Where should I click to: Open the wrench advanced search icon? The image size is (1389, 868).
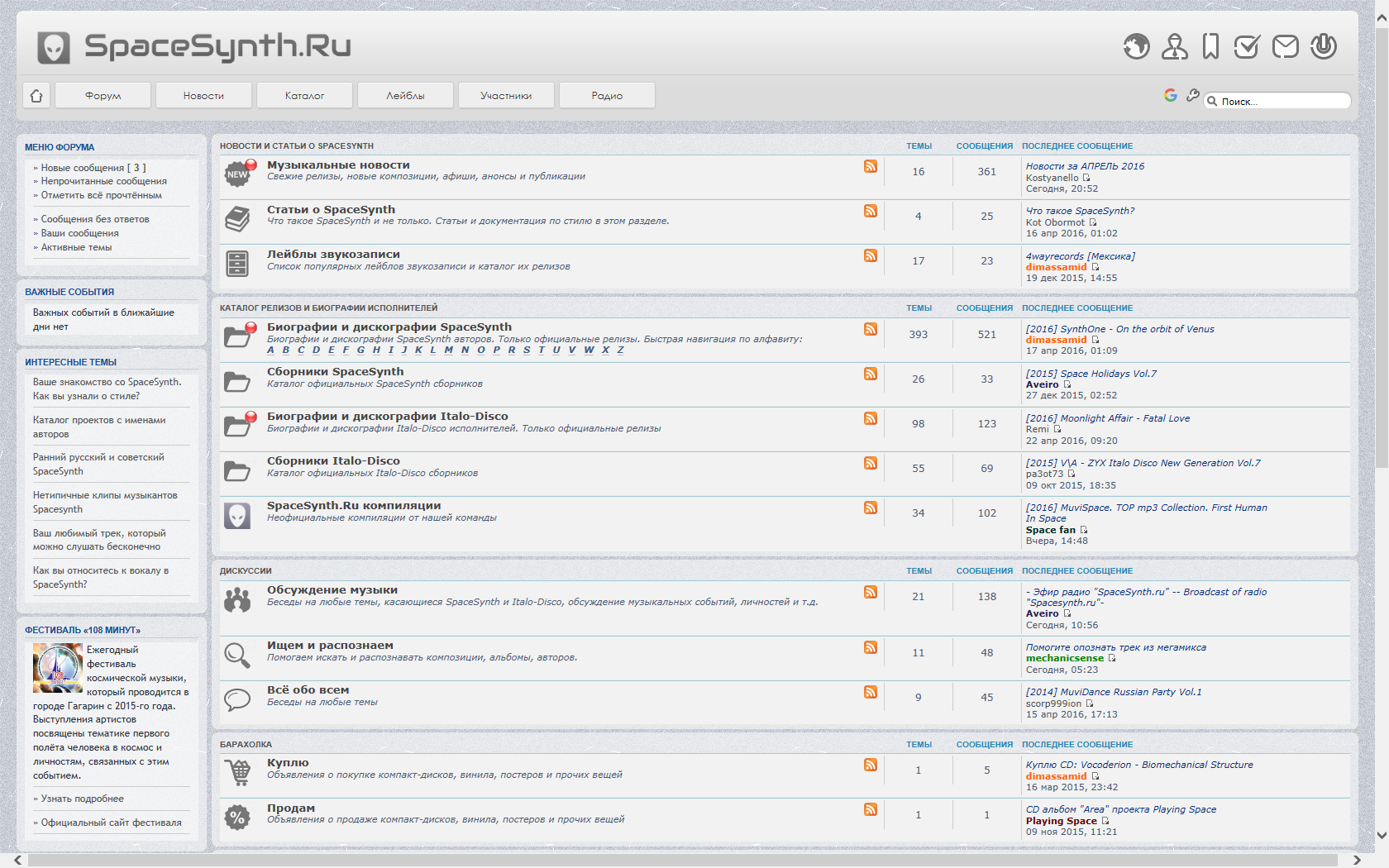tap(1192, 95)
